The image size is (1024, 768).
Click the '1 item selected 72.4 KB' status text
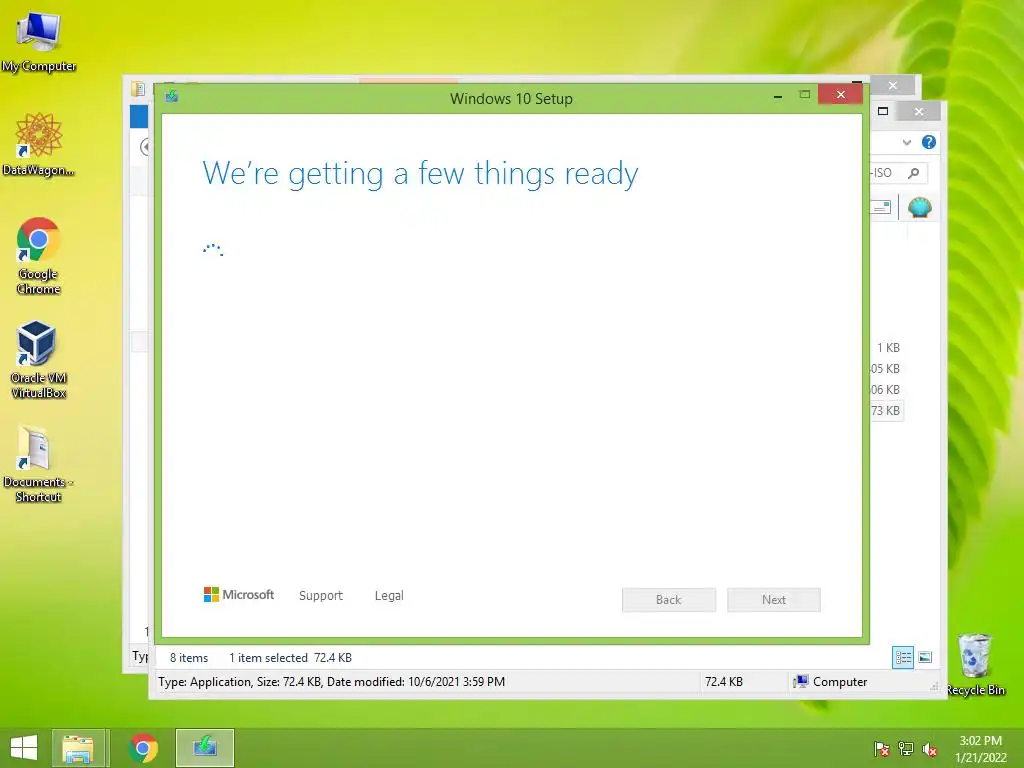(x=290, y=658)
